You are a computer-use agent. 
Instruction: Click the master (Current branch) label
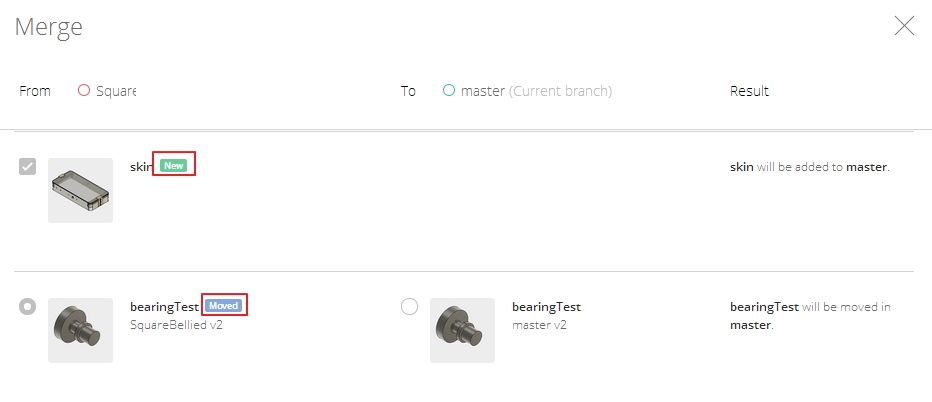[536, 91]
